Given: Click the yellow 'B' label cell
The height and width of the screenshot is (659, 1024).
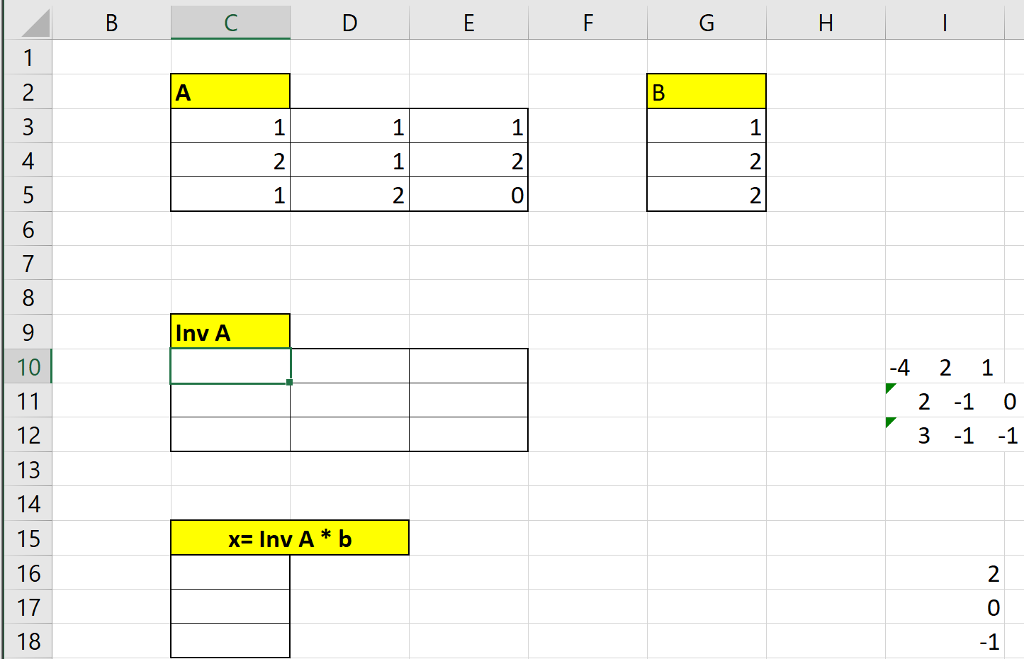Looking at the screenshot, I should pos(707,91).
